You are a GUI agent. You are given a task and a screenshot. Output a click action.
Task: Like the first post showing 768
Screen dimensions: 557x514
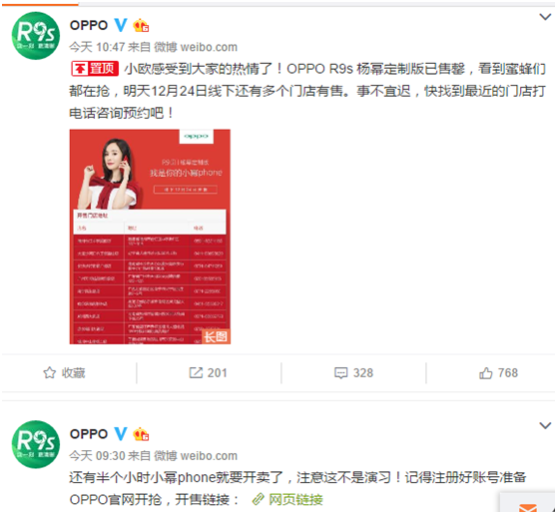pyautogui.click(x=498, y=373)
